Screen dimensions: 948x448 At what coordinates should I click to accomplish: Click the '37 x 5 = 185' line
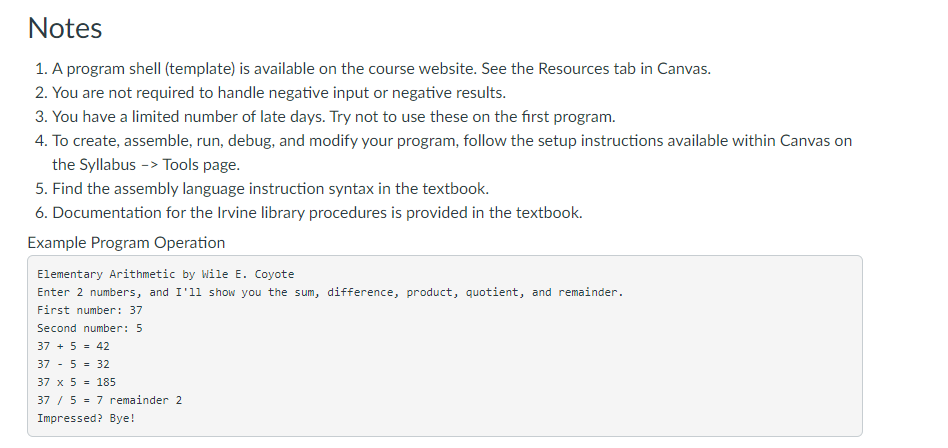click(x=76, y=382)
